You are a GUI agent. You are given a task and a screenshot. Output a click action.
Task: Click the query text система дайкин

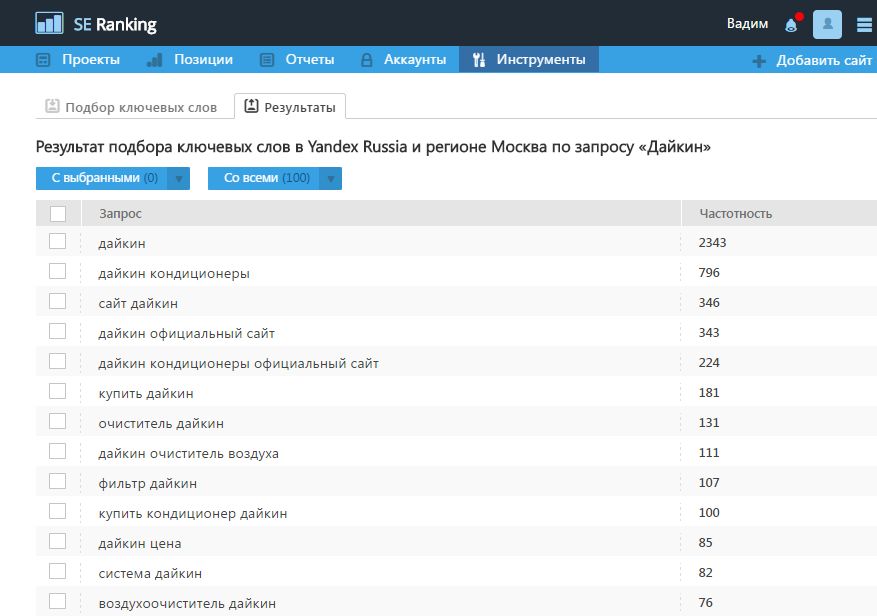point(150,573)
